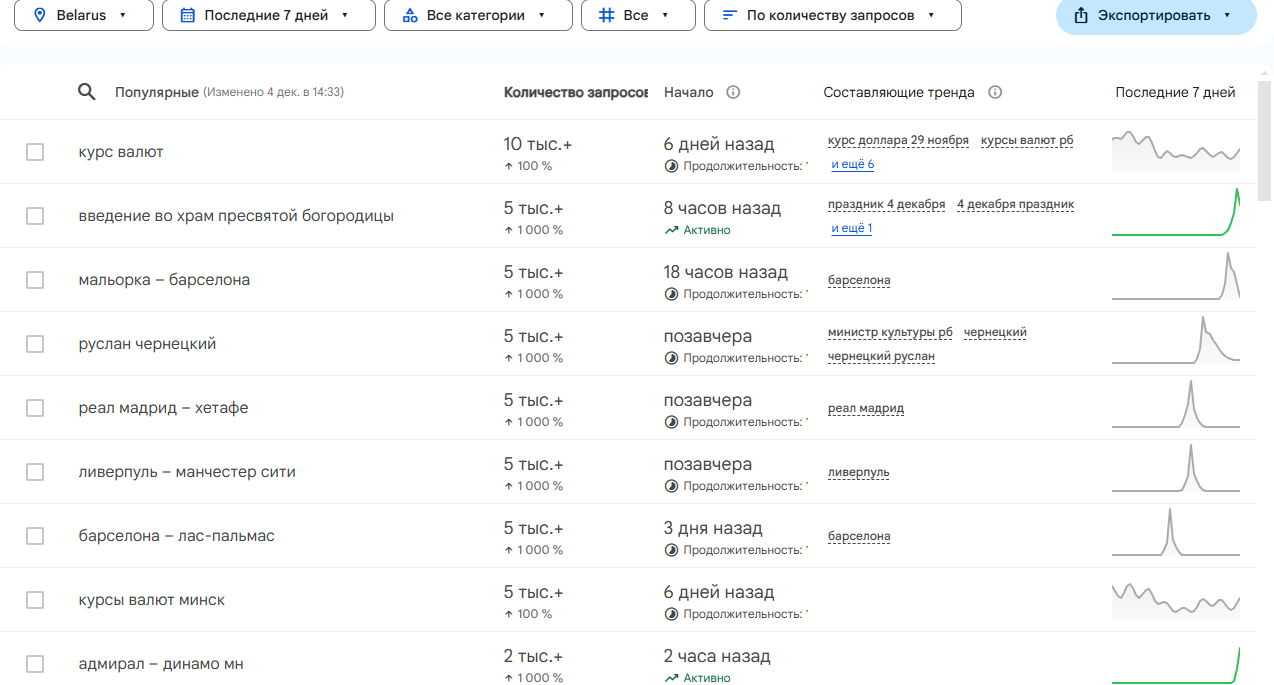Click the duration clock icon in барселона – лас-пальмас row
1274x685 pixels.
tap(671, 550)
